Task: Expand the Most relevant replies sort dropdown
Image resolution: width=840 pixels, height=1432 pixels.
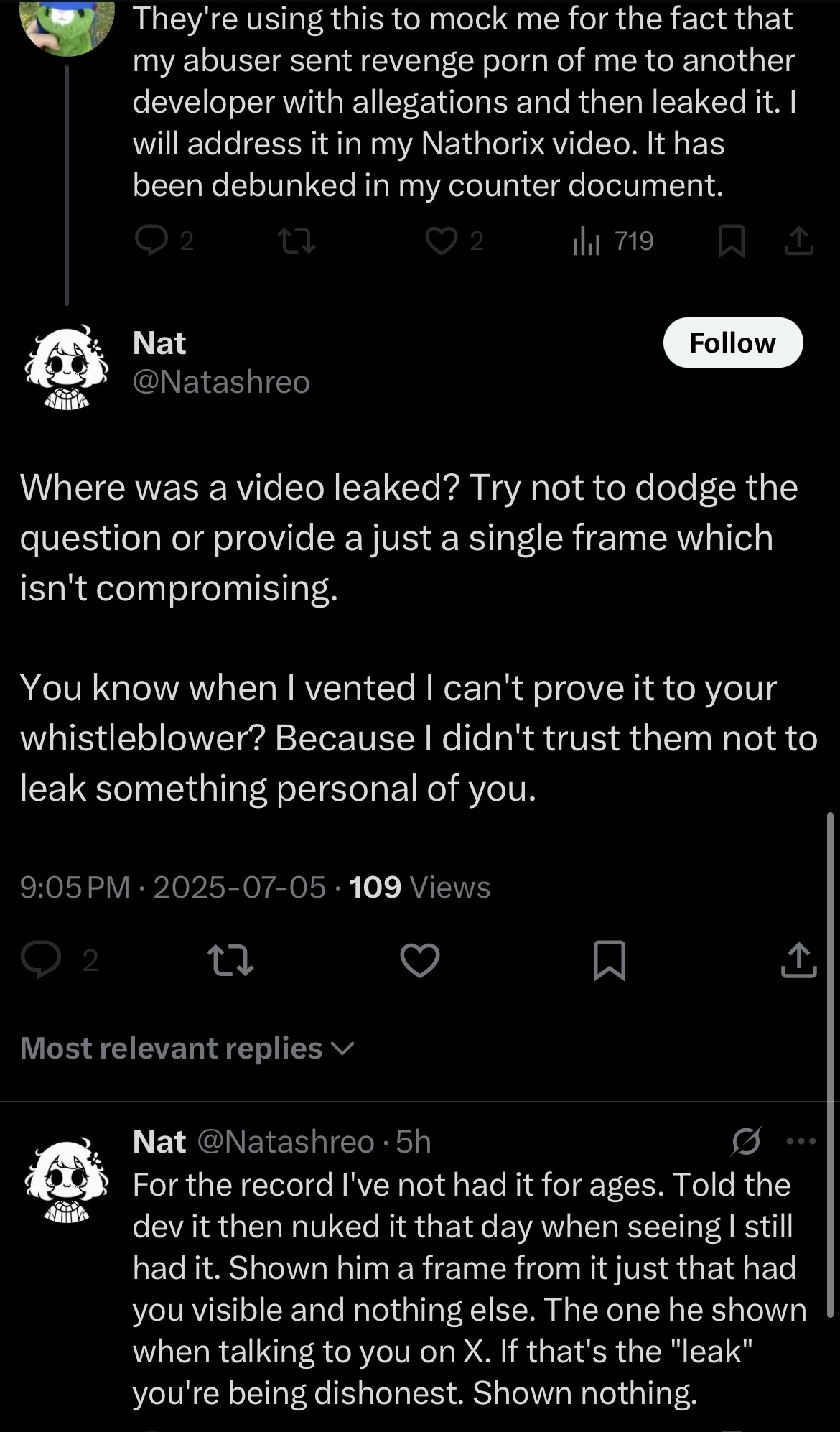Action: coord(187,1049)
